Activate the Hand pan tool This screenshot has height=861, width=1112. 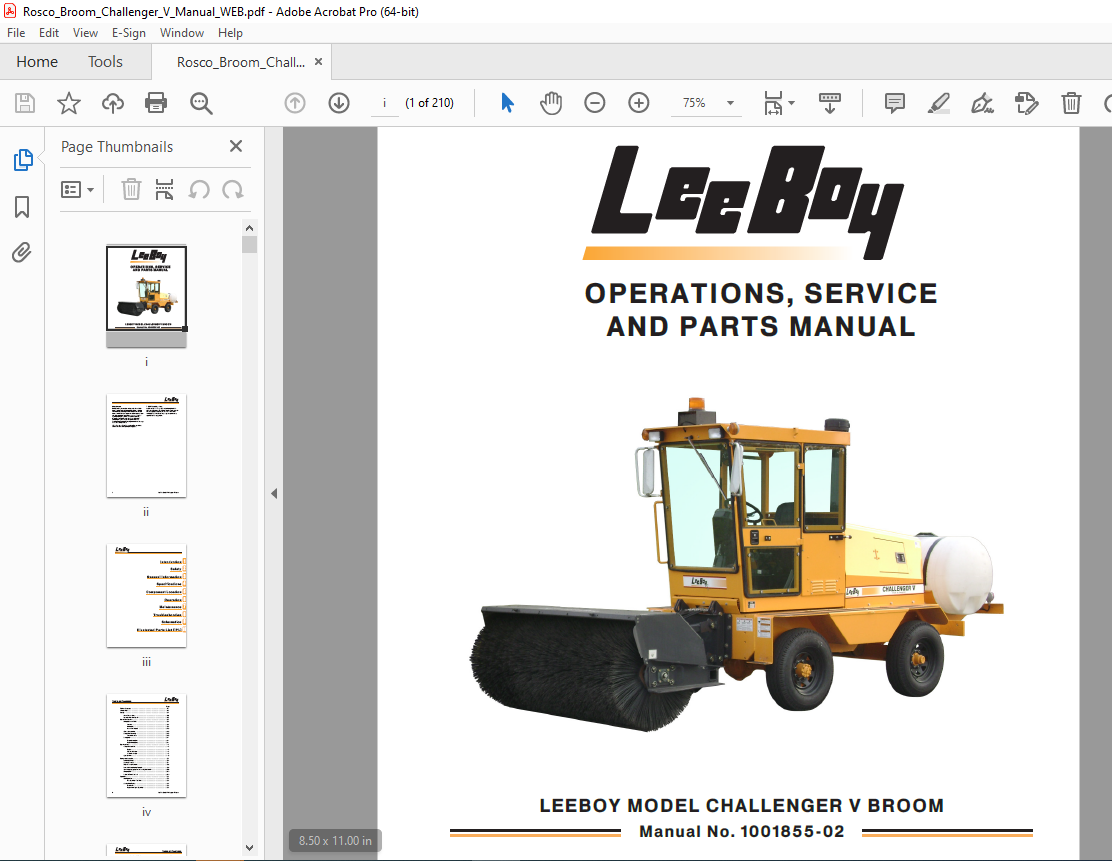click(x=550, y=103)
